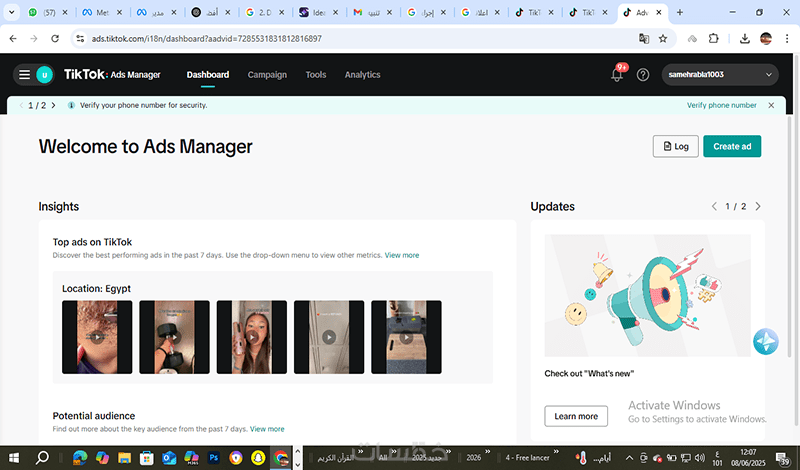Open Photoshop from the taskbar

point(214,458)
